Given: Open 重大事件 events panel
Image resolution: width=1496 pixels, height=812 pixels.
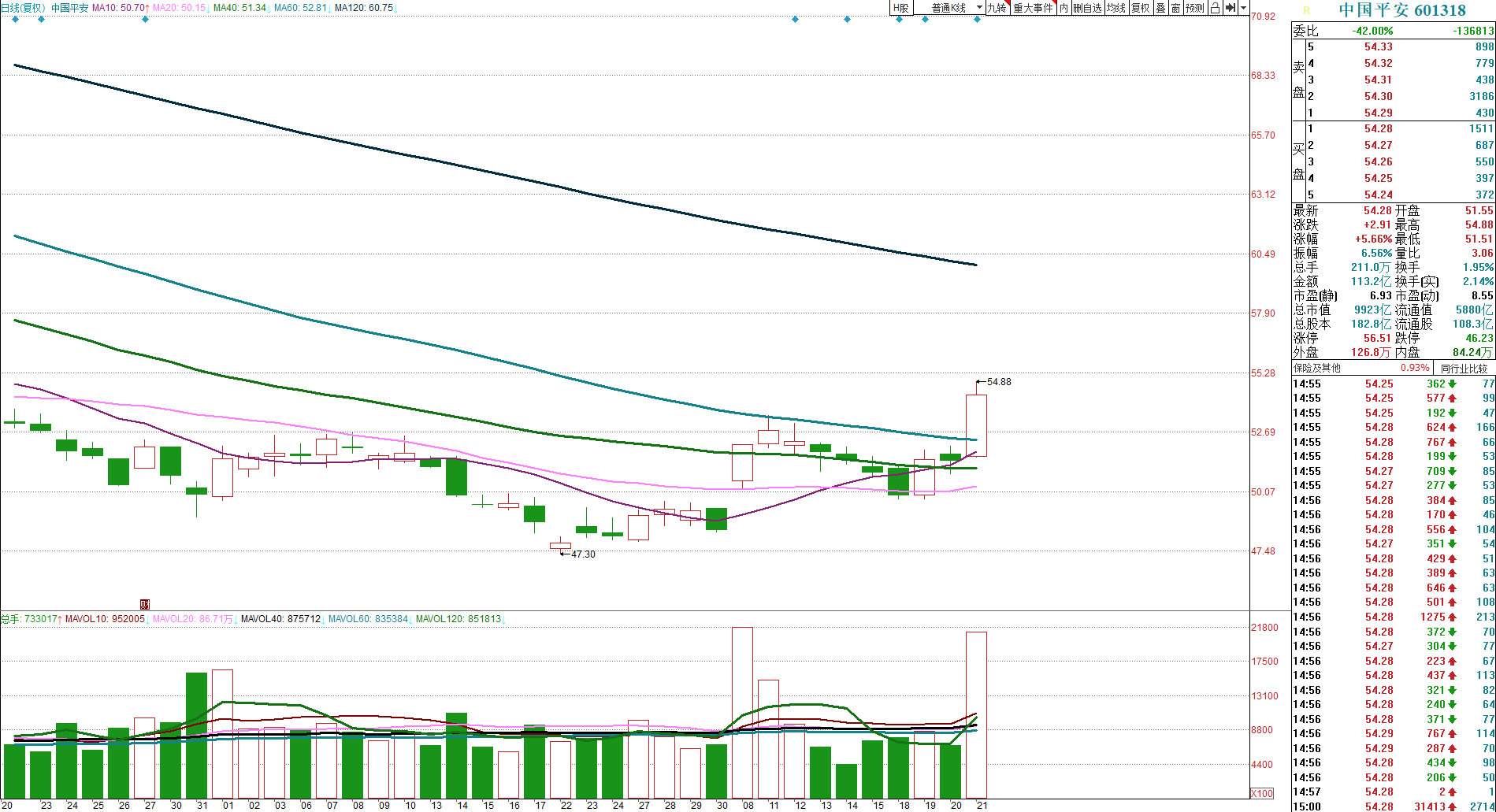Looking at the screenshot, I should click(1033, 8).
